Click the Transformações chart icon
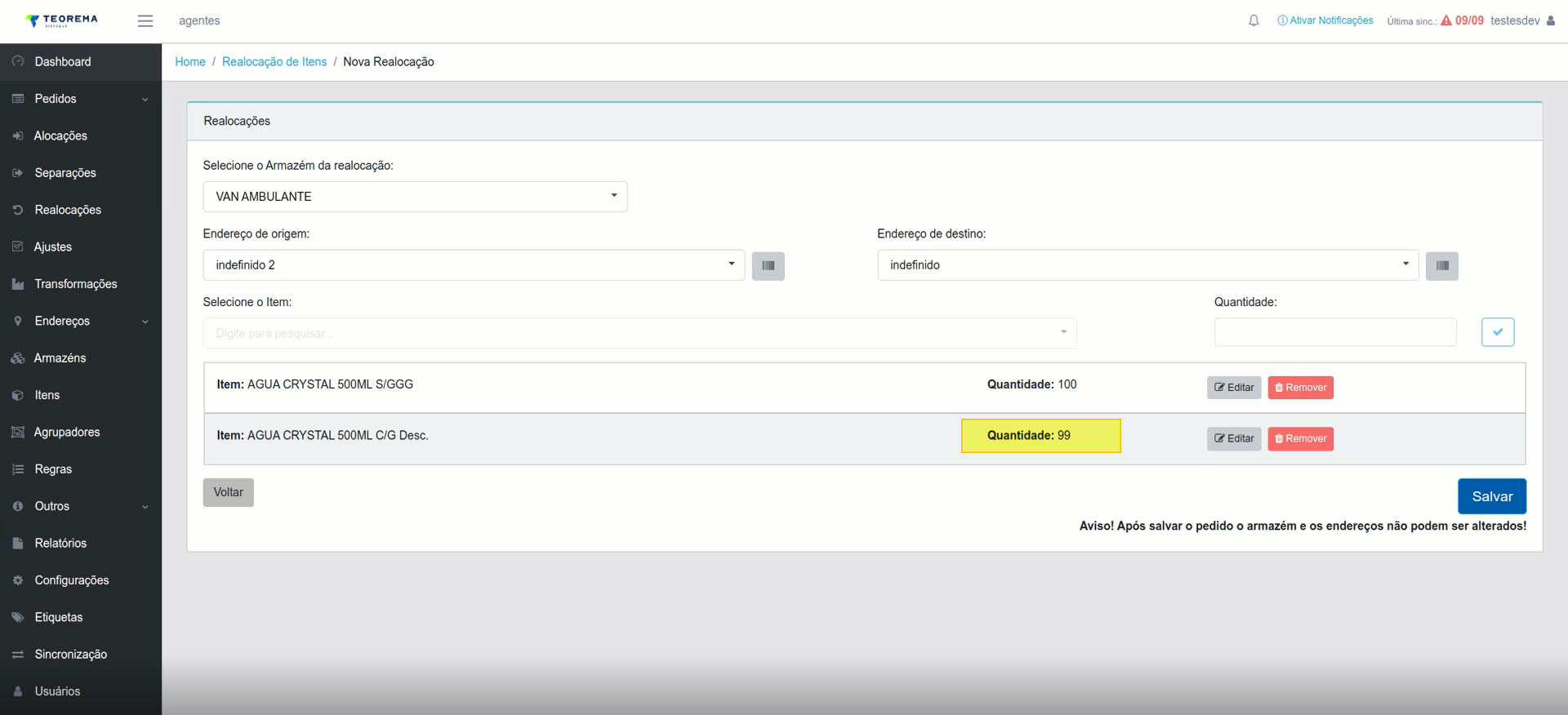Screen dimensions: 1568x715 (x=18, y=284)
